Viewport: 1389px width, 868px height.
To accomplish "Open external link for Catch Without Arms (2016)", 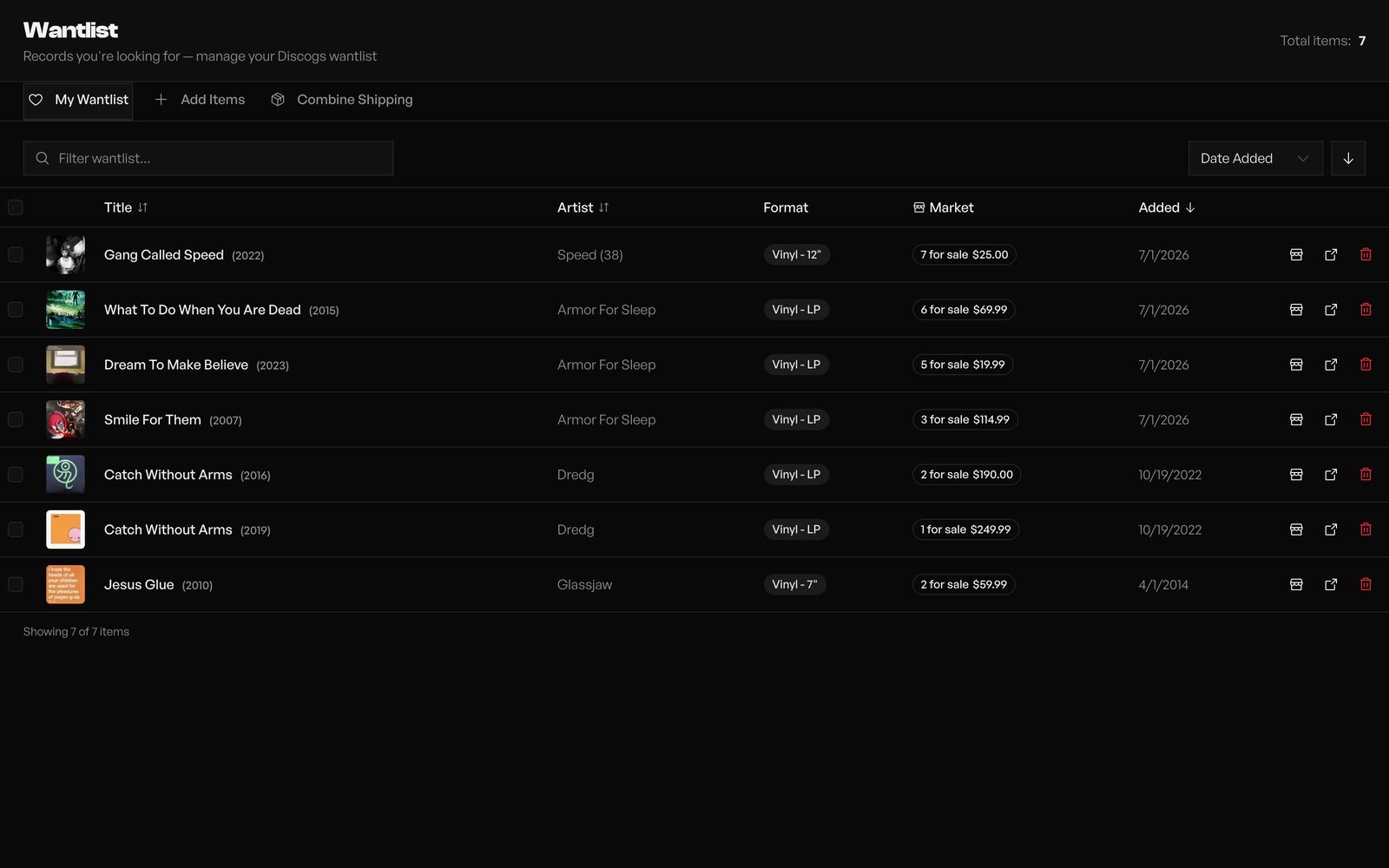I will pyautogui.click(x=1331, y=475).
